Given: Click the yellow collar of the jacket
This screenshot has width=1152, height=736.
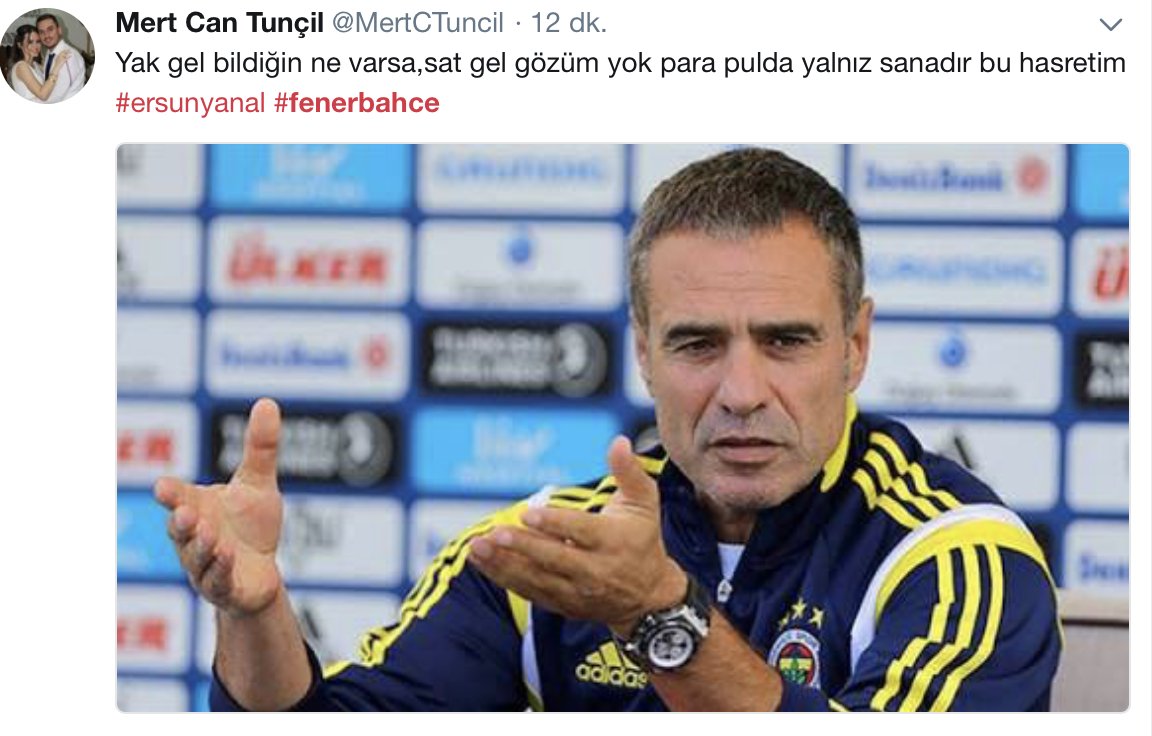Looking at the screenshot, I should [x=838, y=448].
